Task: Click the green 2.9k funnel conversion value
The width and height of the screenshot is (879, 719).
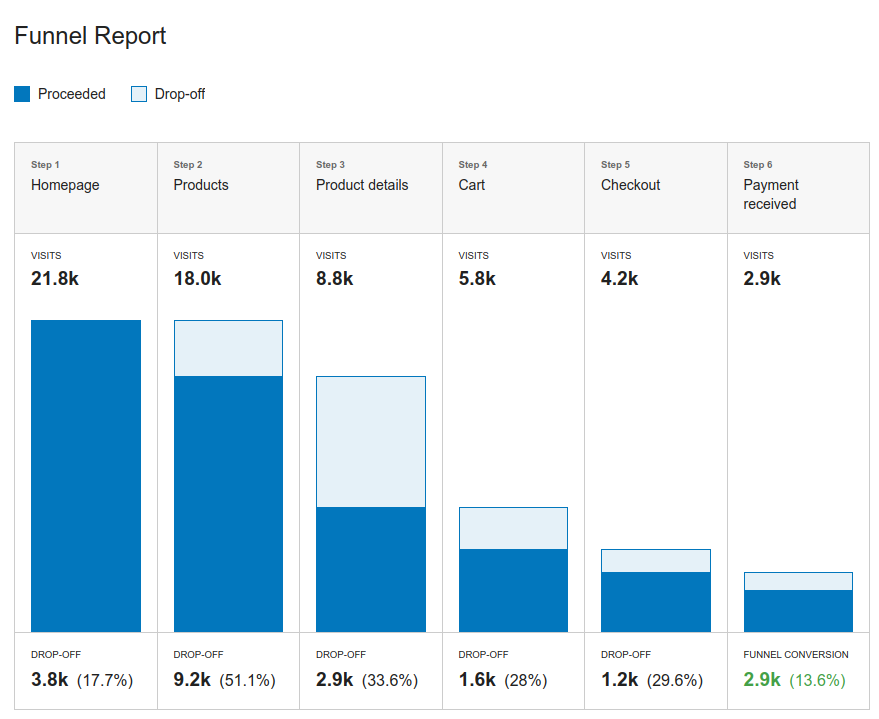Action: pos(762,680)
